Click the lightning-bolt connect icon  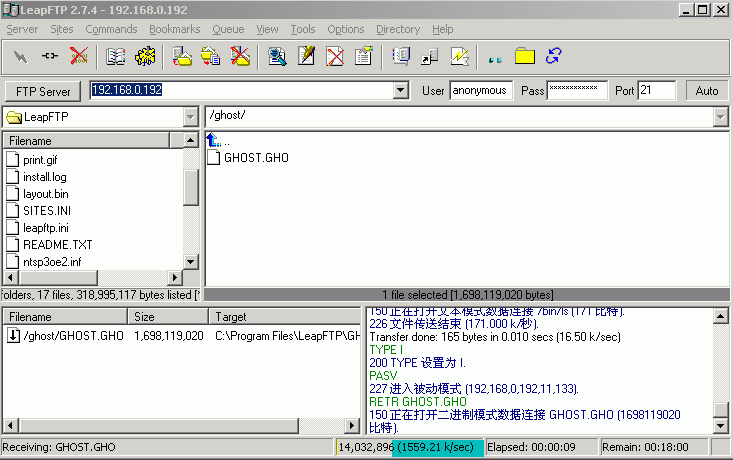click(20, 57)
